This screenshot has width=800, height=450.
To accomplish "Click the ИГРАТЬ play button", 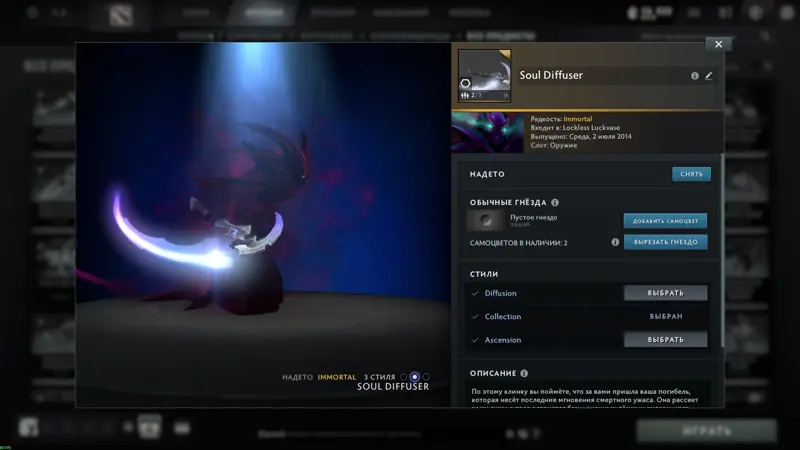I will click(x=707, y=431).
